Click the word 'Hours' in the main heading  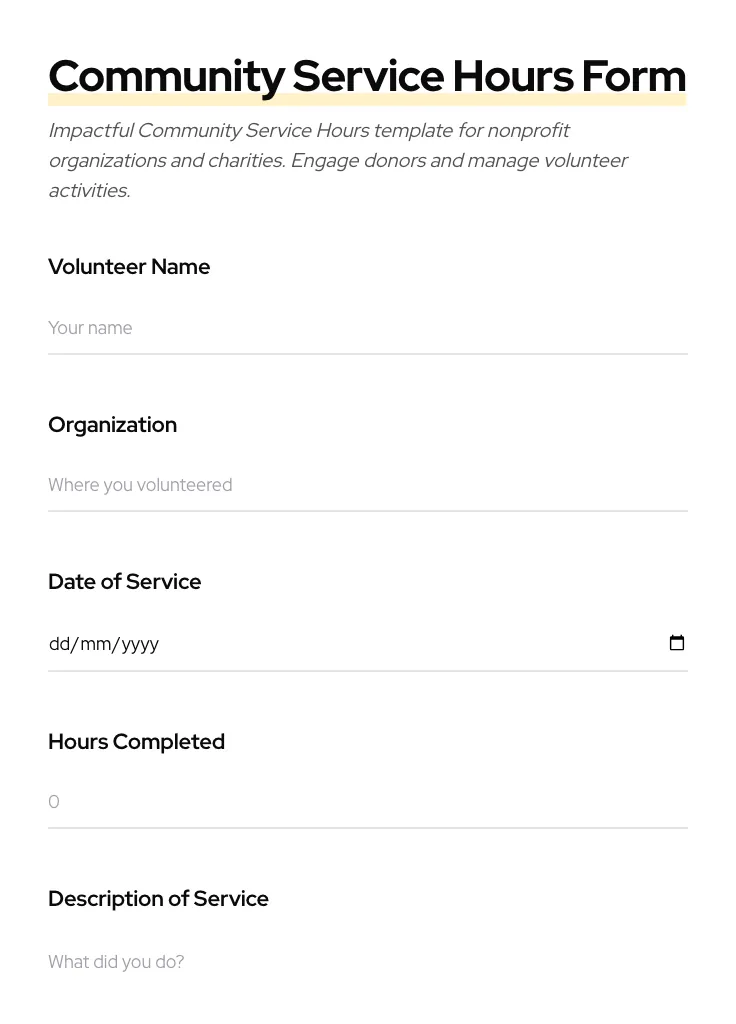[511, 77]
